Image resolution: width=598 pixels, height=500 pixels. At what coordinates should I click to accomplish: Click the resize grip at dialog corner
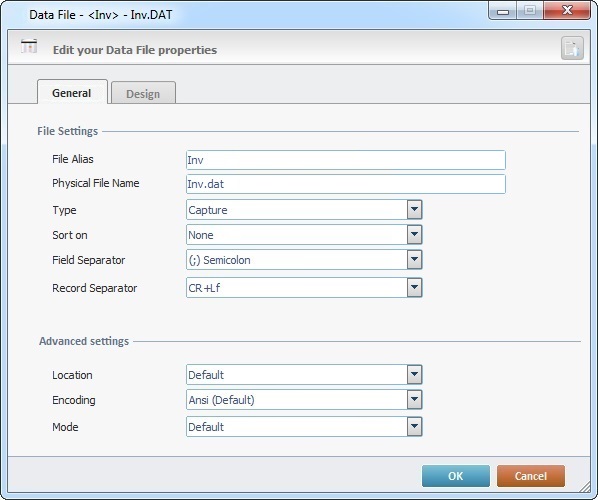coord(585,487)
